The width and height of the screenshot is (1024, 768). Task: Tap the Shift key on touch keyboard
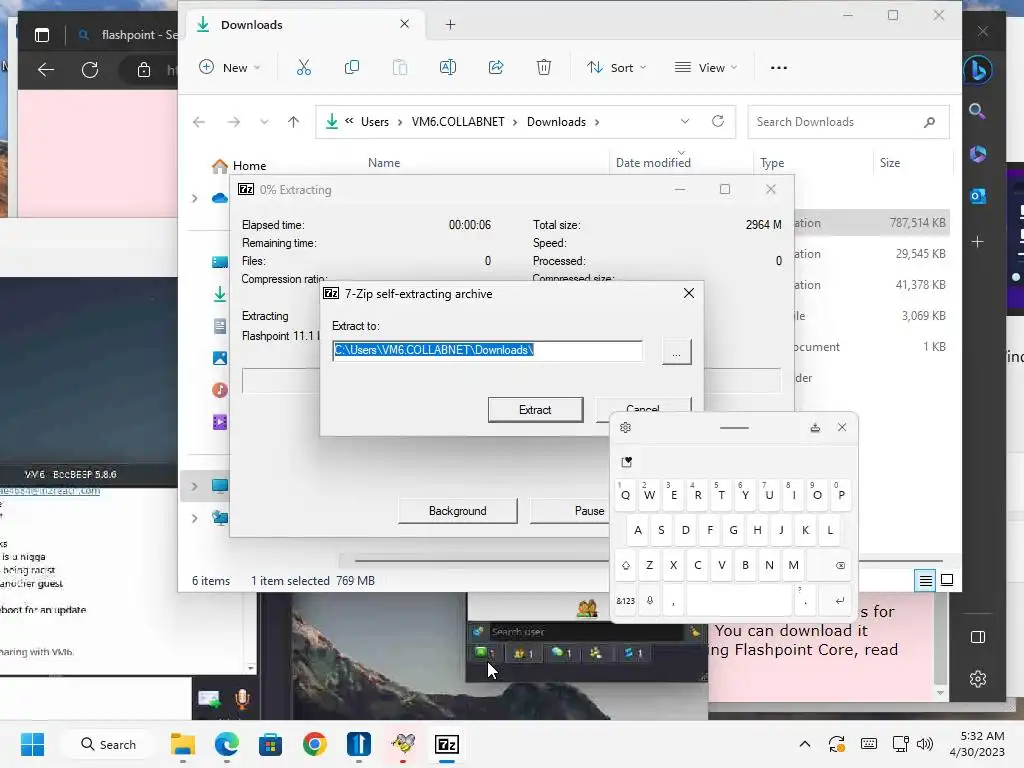[626, 566]
